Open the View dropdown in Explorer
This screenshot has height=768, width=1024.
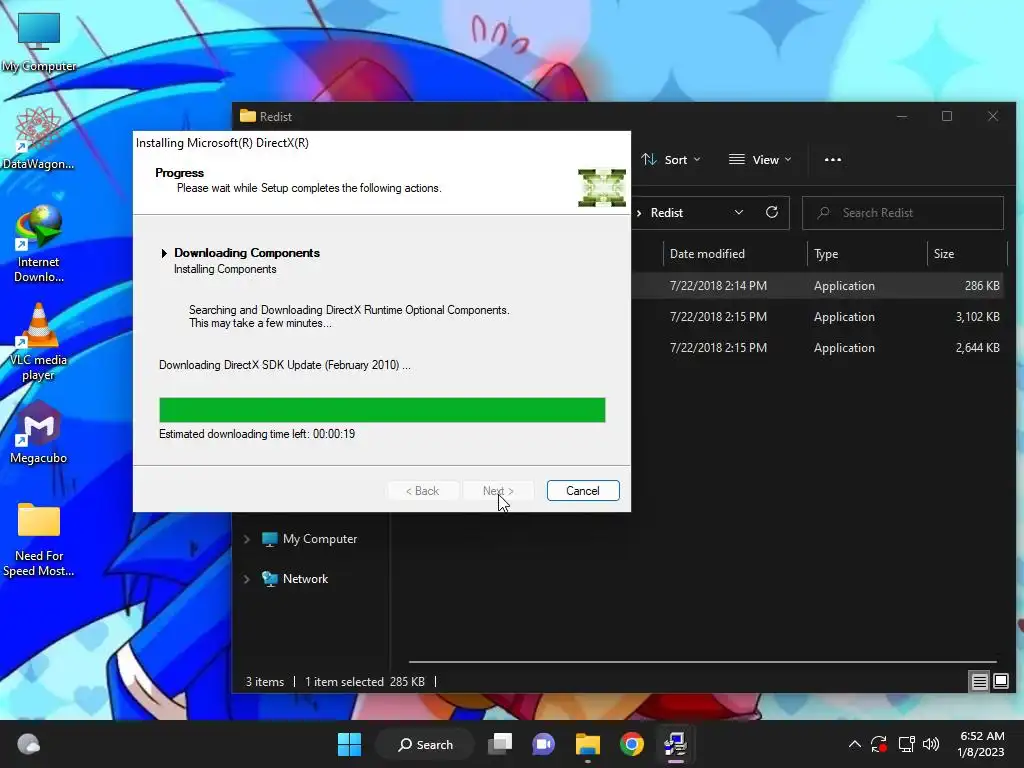click(x=760, y=159)
